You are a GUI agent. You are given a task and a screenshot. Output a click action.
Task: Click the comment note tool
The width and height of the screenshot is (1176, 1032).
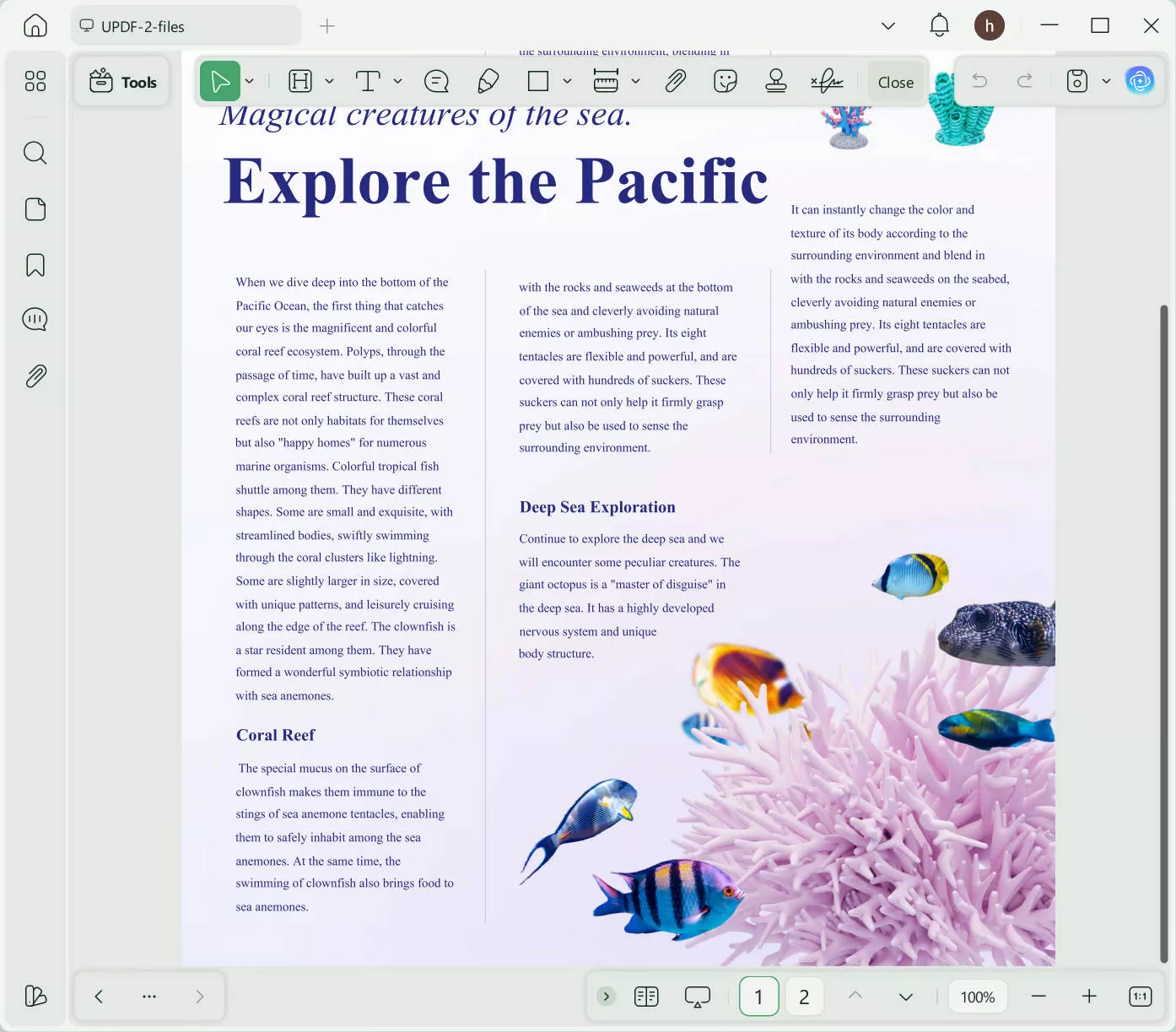(436, 81)
